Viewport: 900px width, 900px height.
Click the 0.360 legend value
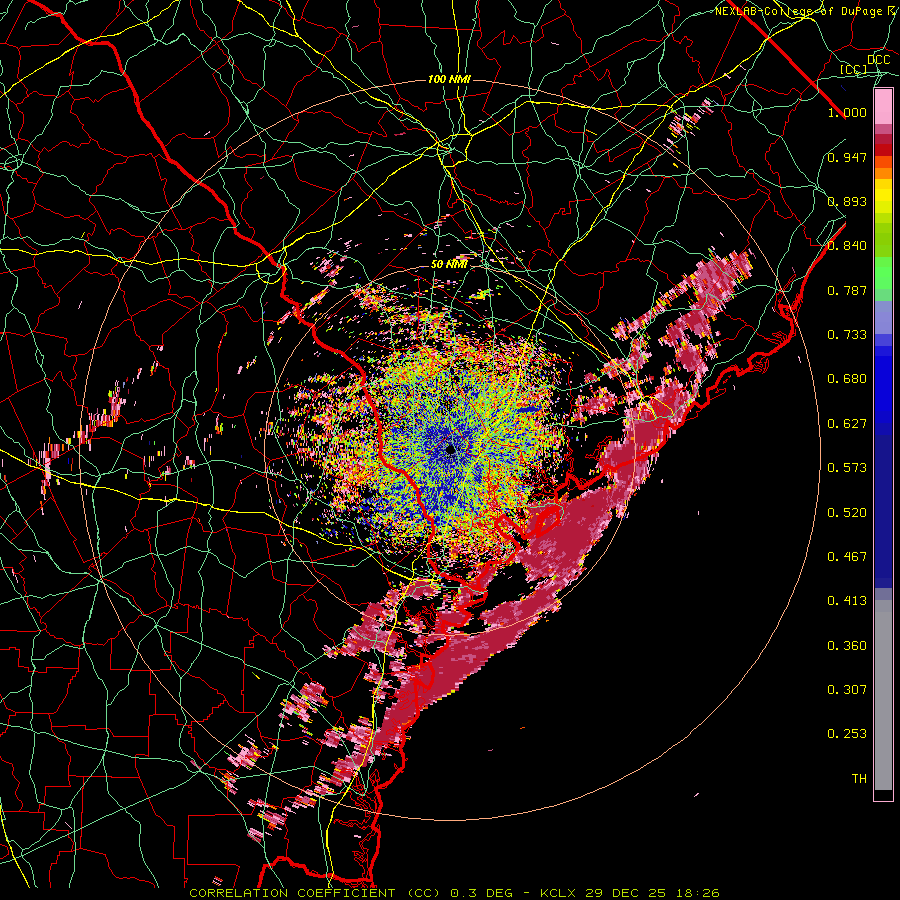click(847, 646)
